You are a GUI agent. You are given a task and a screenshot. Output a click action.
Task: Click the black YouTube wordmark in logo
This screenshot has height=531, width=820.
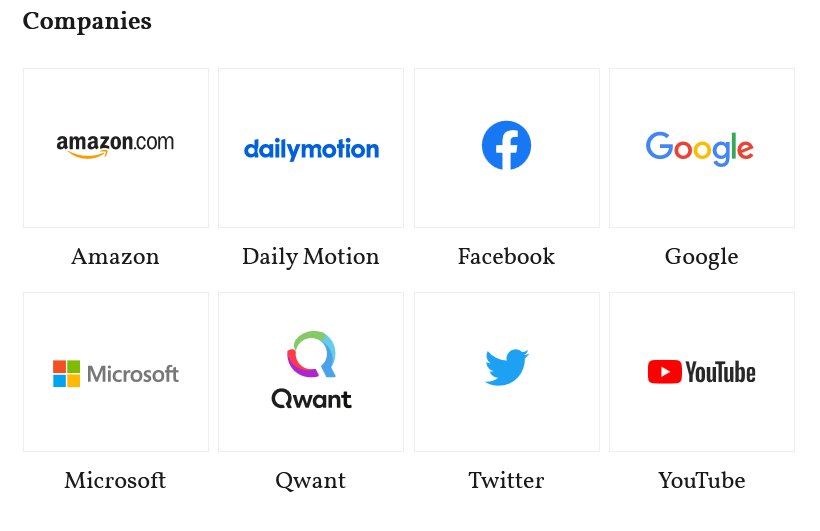click(721, 372)
